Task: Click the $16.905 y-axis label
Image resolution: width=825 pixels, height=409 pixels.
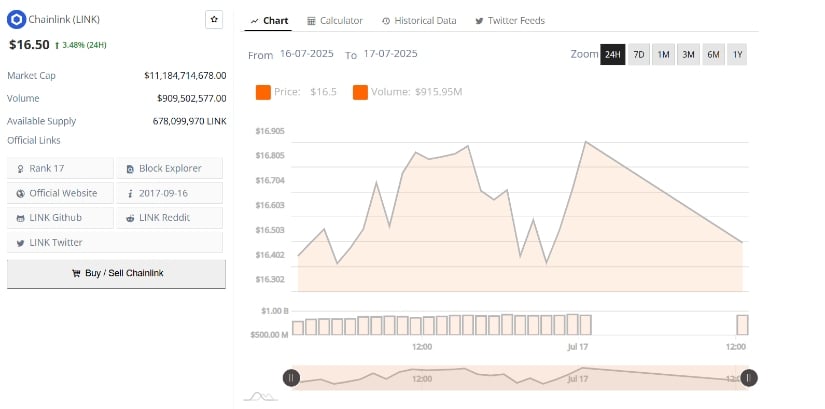Action: 270,131
